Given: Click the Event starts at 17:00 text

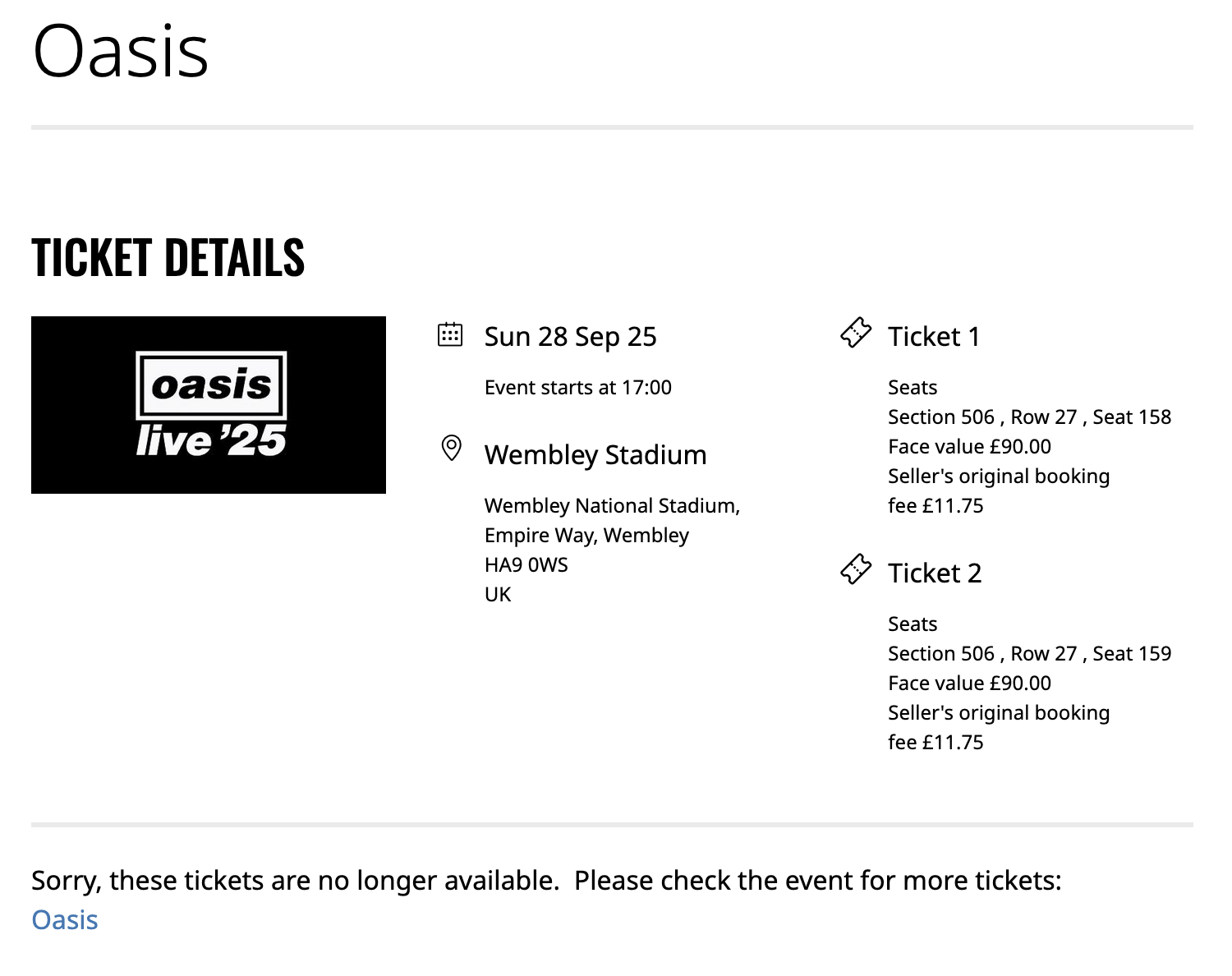Looking at the screenshot, I should point(577,388).
